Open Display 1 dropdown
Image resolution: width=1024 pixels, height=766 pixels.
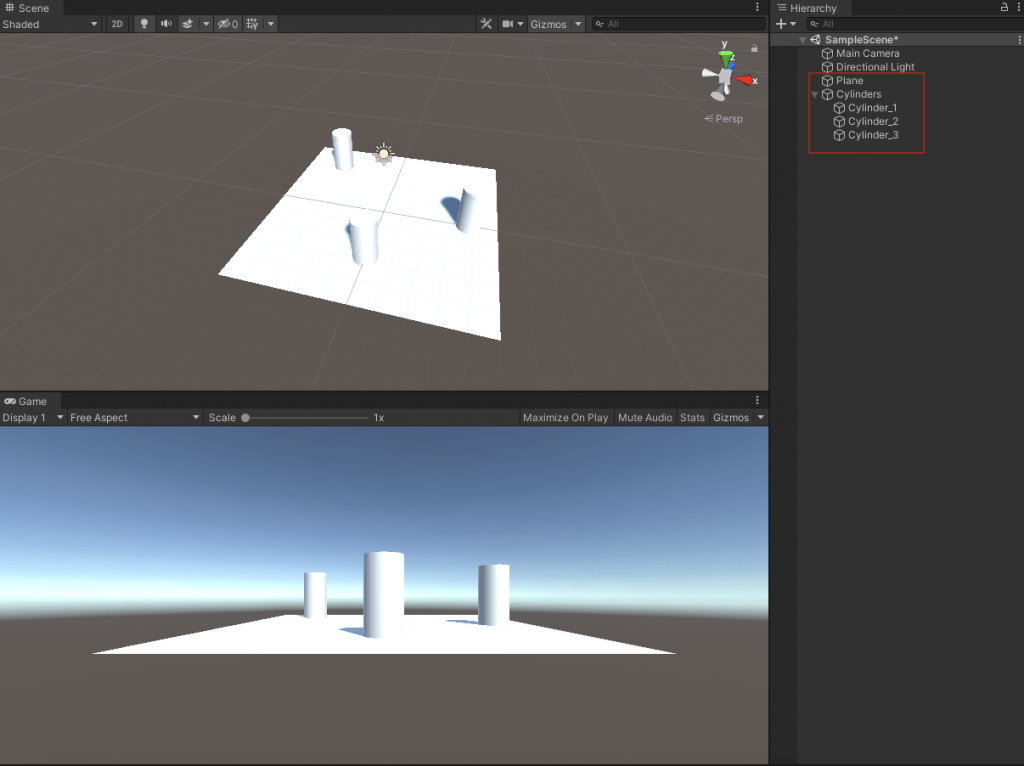(x=33, y=417)
